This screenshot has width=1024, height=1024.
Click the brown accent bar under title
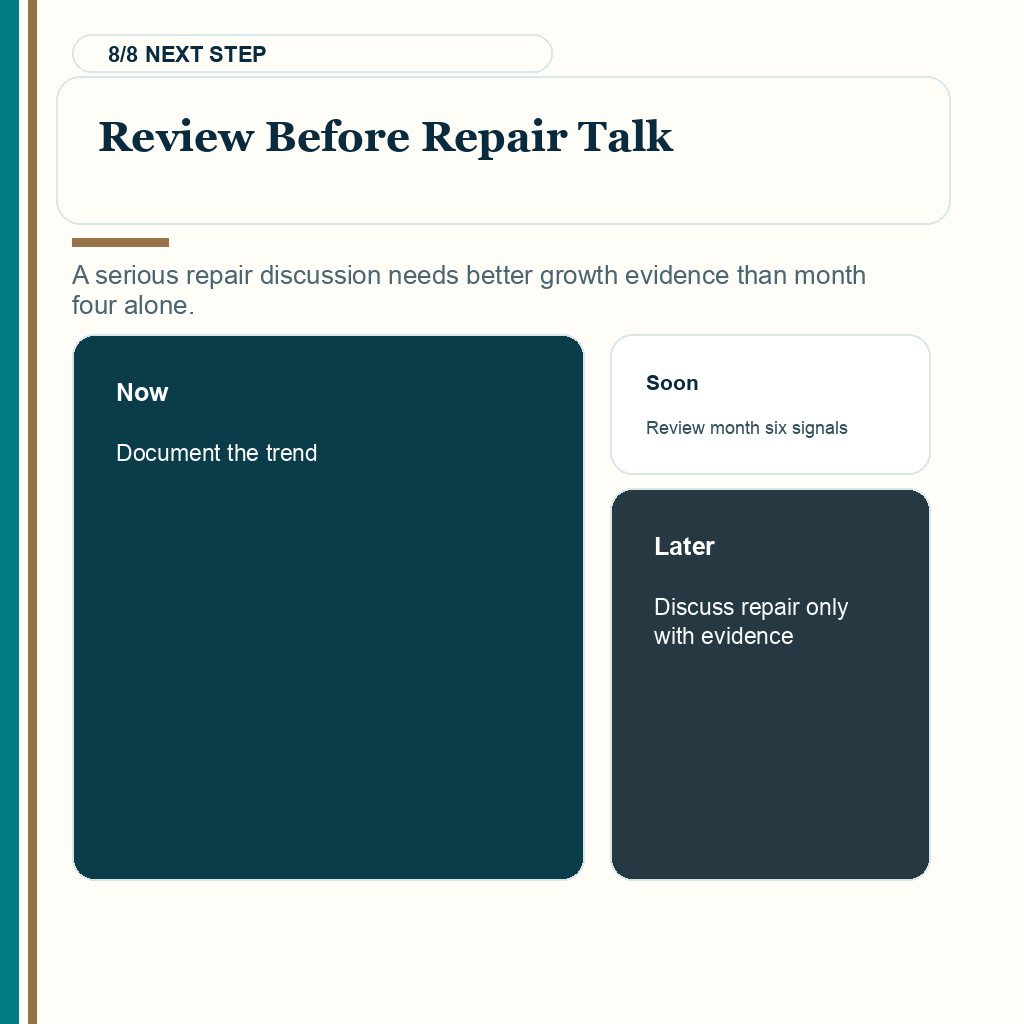click(x=120, y=242)
